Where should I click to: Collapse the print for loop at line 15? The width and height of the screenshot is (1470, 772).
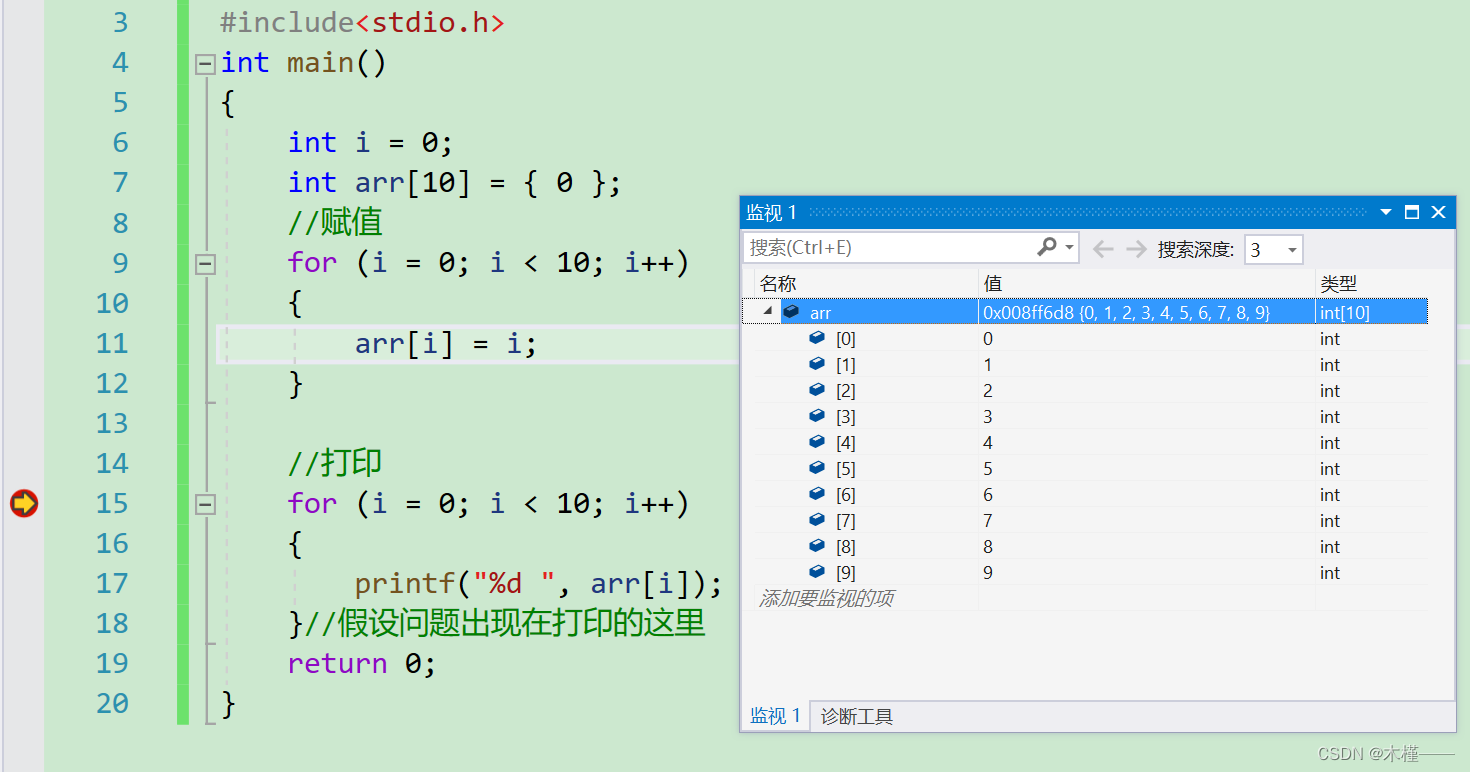205,504
